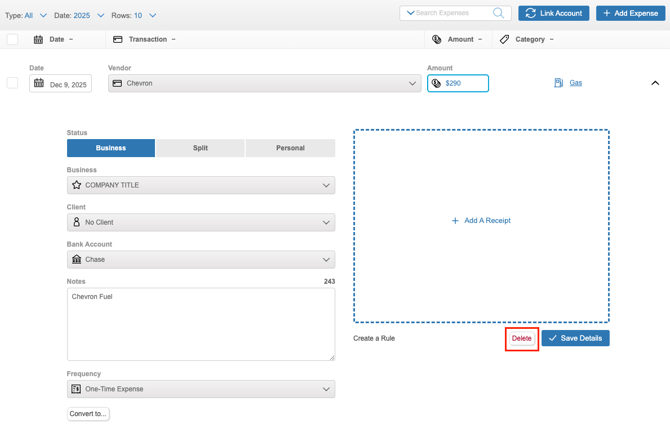Open the Create a Rule link
The height and width of the screenshot is (424, 670).
coord(374,338)
